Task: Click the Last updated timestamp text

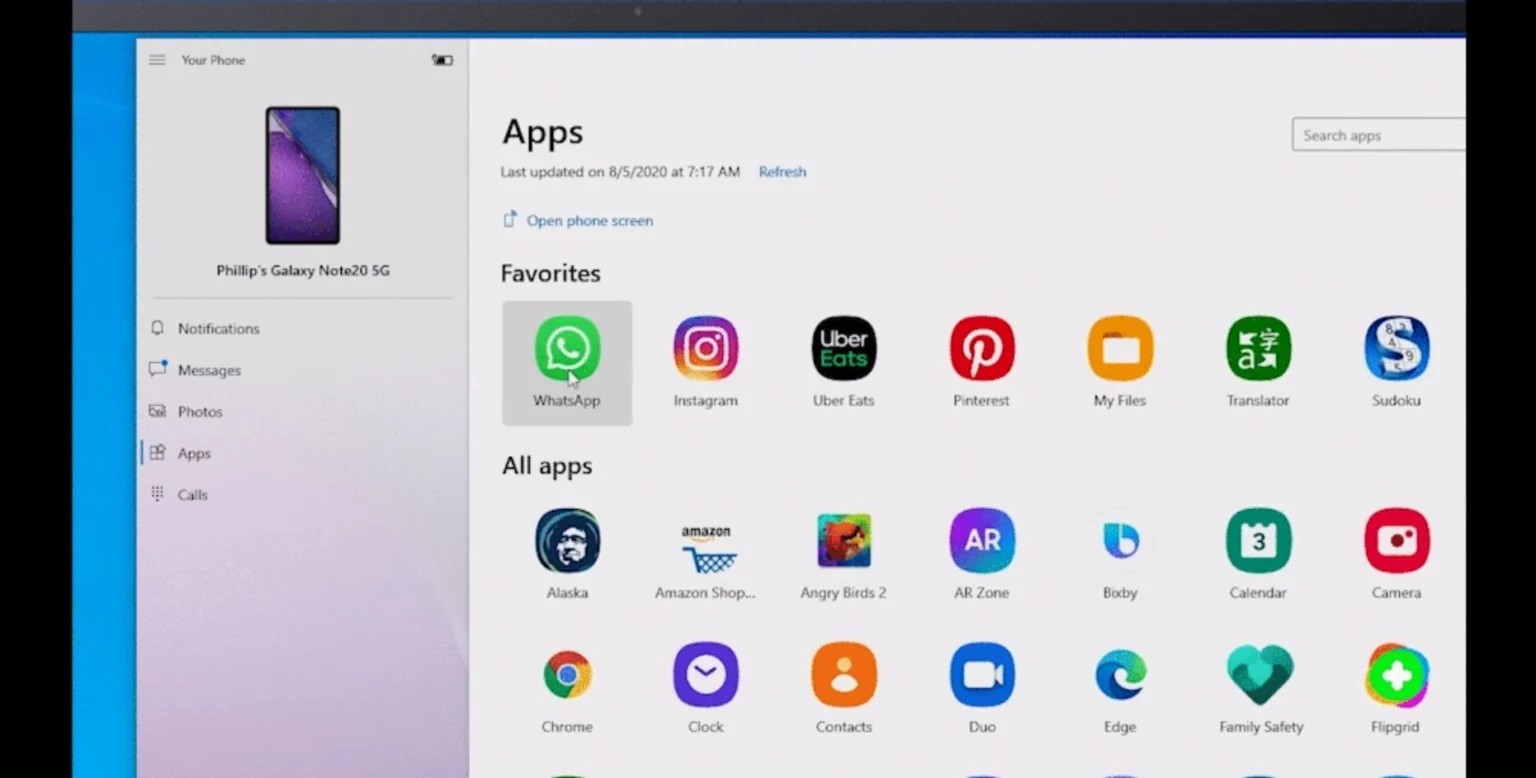Action: coord(620,172)
